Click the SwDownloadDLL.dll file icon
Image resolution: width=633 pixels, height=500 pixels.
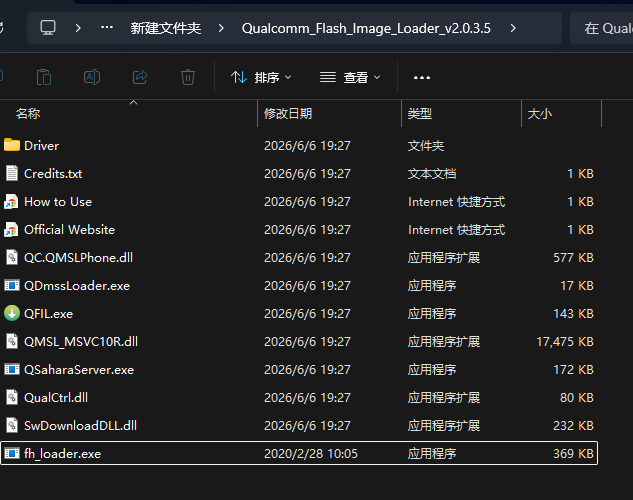(12, 425)
